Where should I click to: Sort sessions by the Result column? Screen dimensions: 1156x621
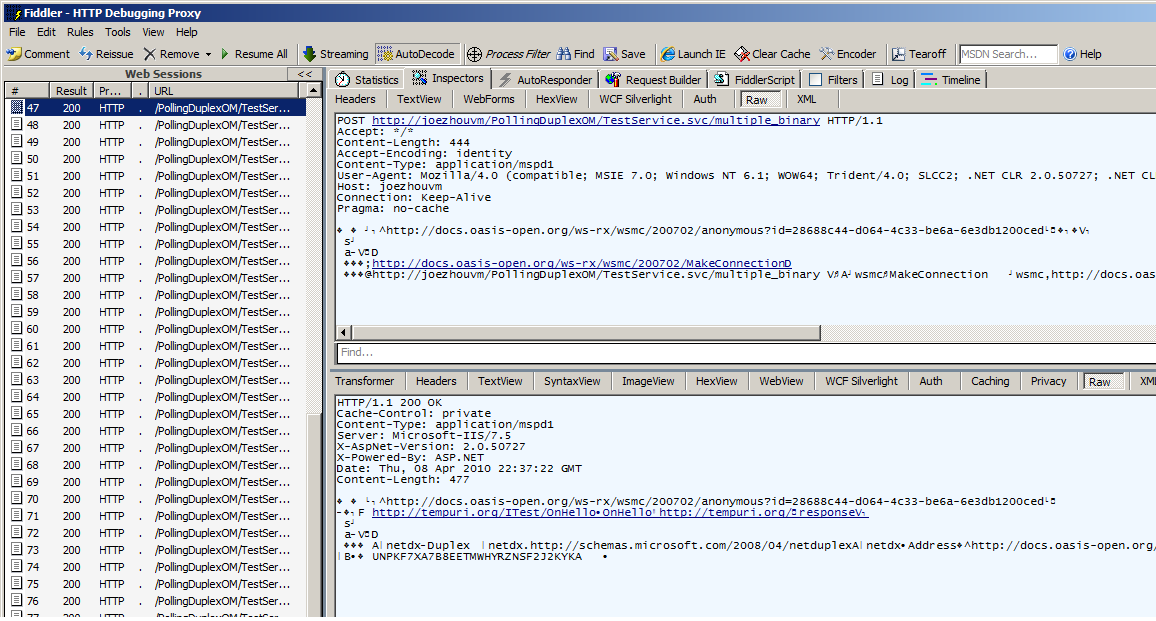[x=72, y=91]
